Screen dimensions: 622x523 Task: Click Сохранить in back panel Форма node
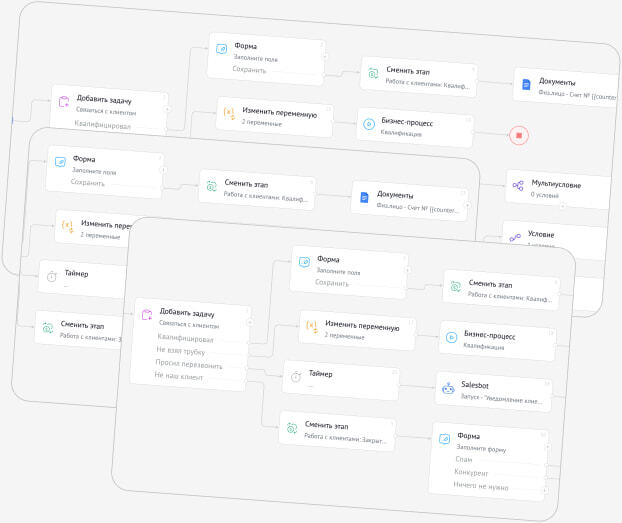point(249,69)
